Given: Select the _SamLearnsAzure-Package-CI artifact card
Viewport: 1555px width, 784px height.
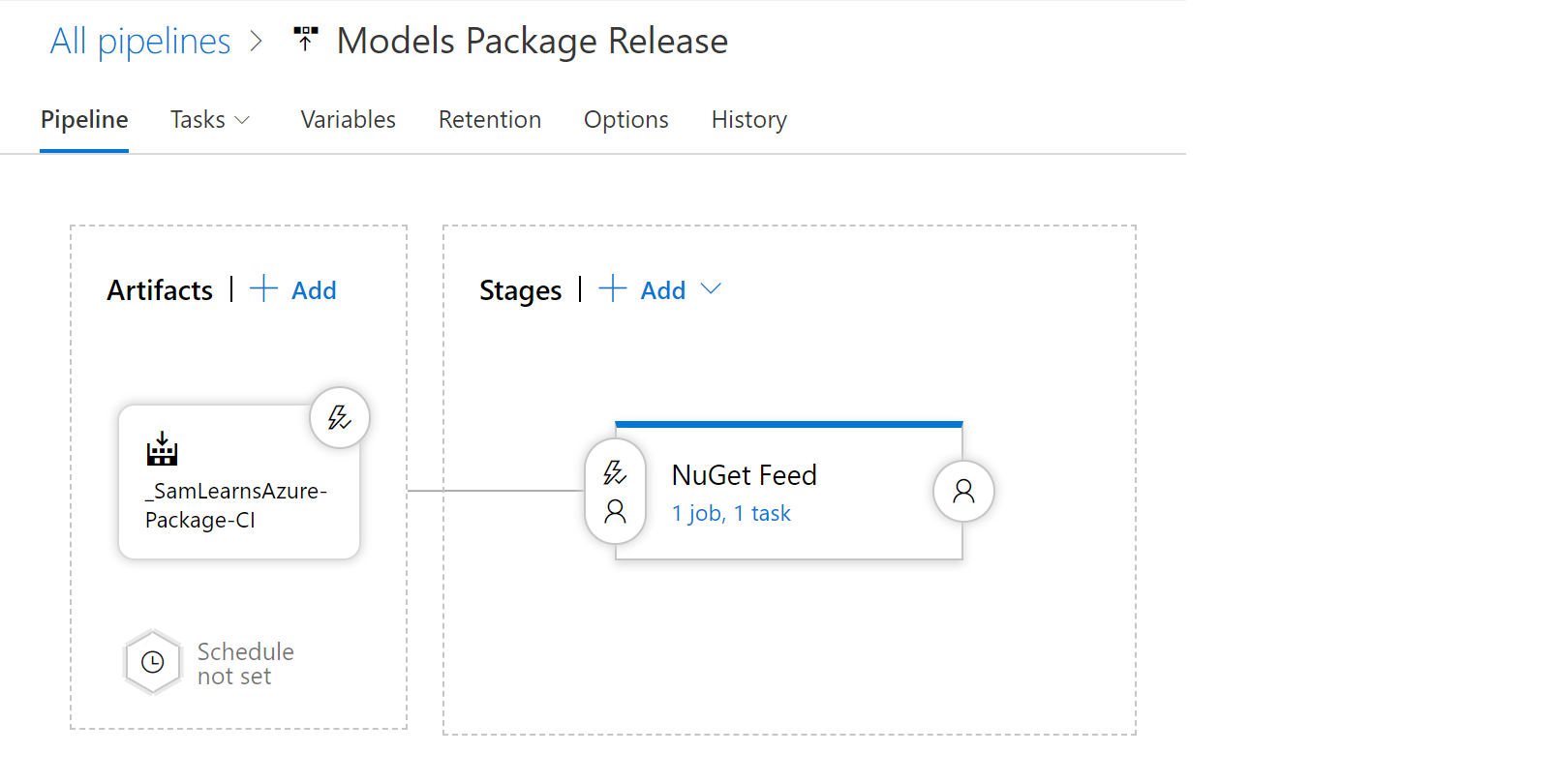Looking at the screenshot, I should (238, 503).
